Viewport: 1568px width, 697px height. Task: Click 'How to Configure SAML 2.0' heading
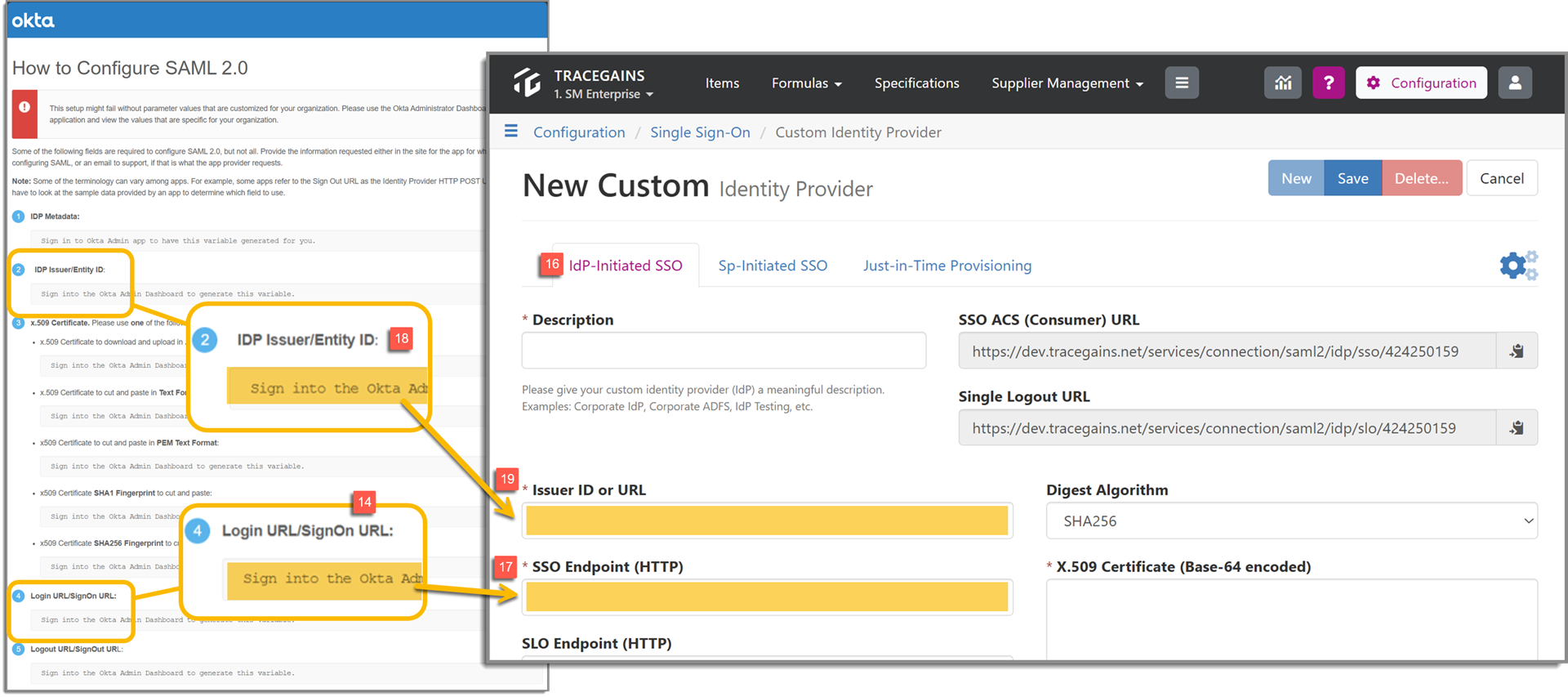click(130, 68)
